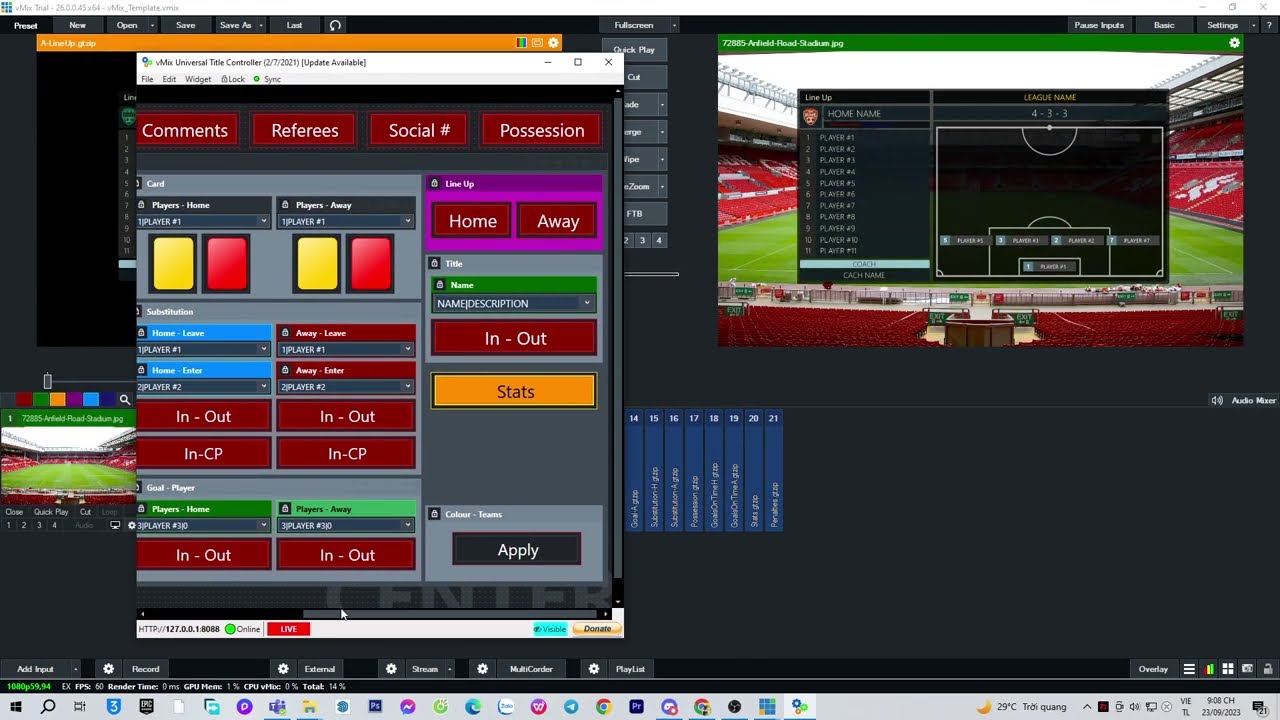Click Preset in vMix top bar
Screen dimensions: 1280x720
[x=26, y=25]
